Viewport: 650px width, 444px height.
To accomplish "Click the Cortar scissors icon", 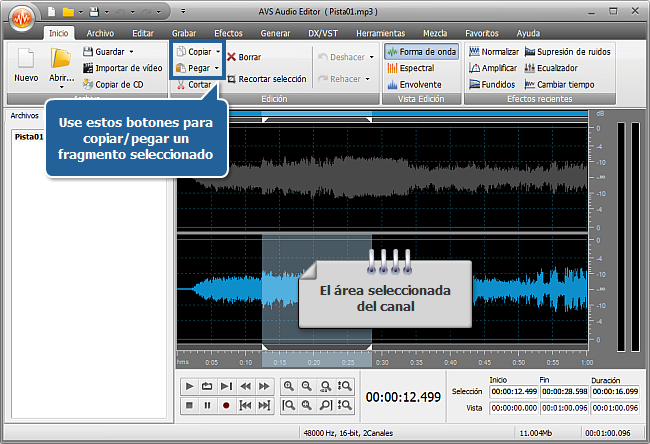I will 180,85.
